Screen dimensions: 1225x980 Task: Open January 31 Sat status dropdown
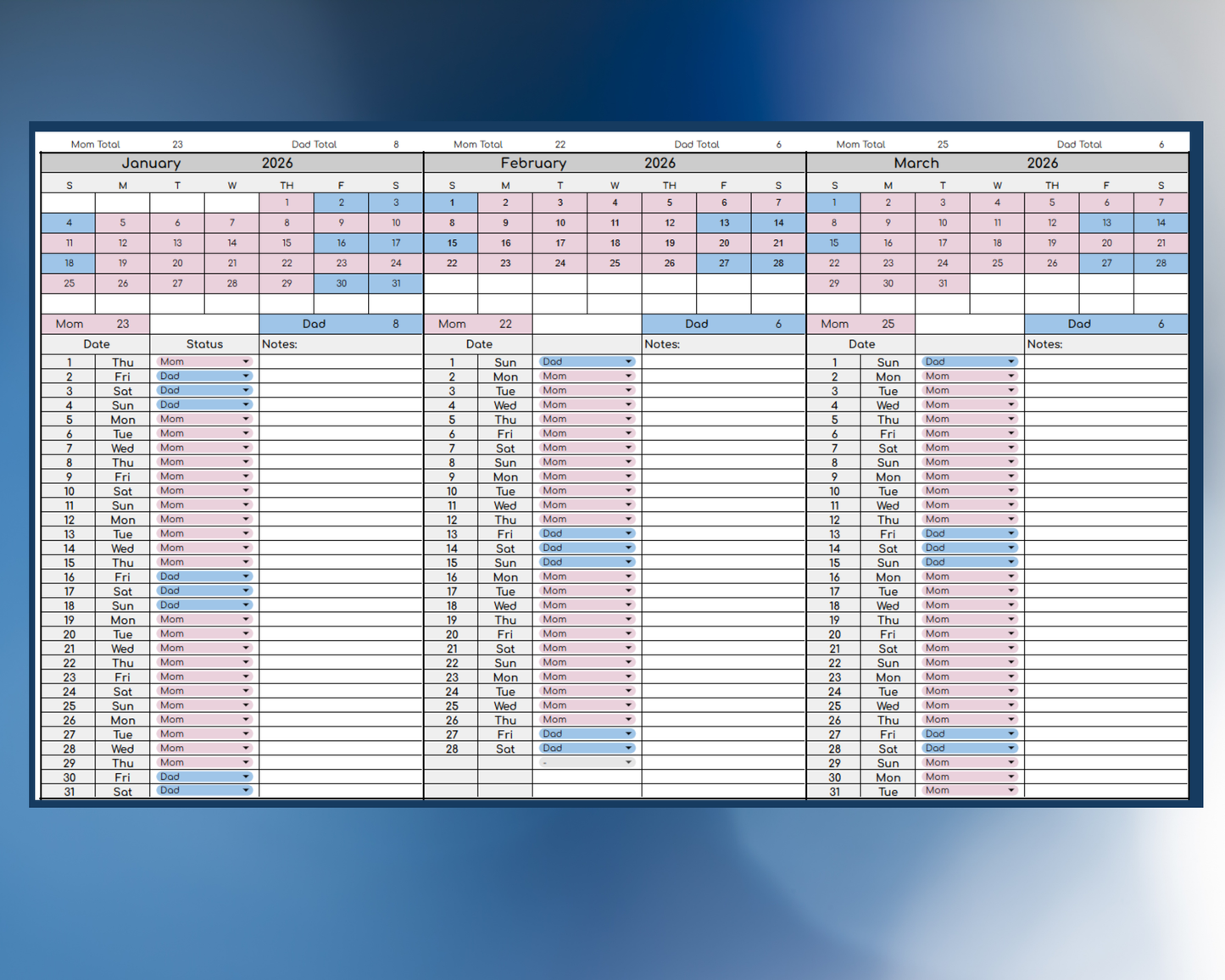tap(204, 791)
